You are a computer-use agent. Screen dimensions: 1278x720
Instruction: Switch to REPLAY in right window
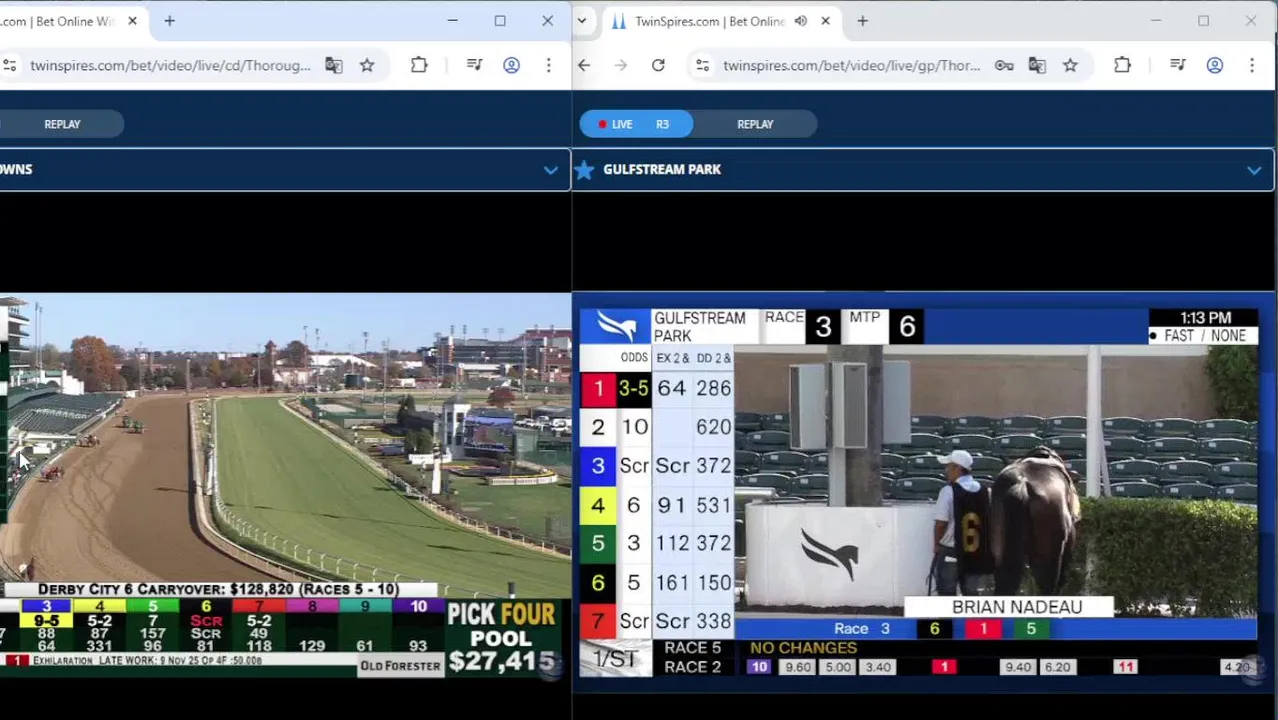(x=755, y=124)
